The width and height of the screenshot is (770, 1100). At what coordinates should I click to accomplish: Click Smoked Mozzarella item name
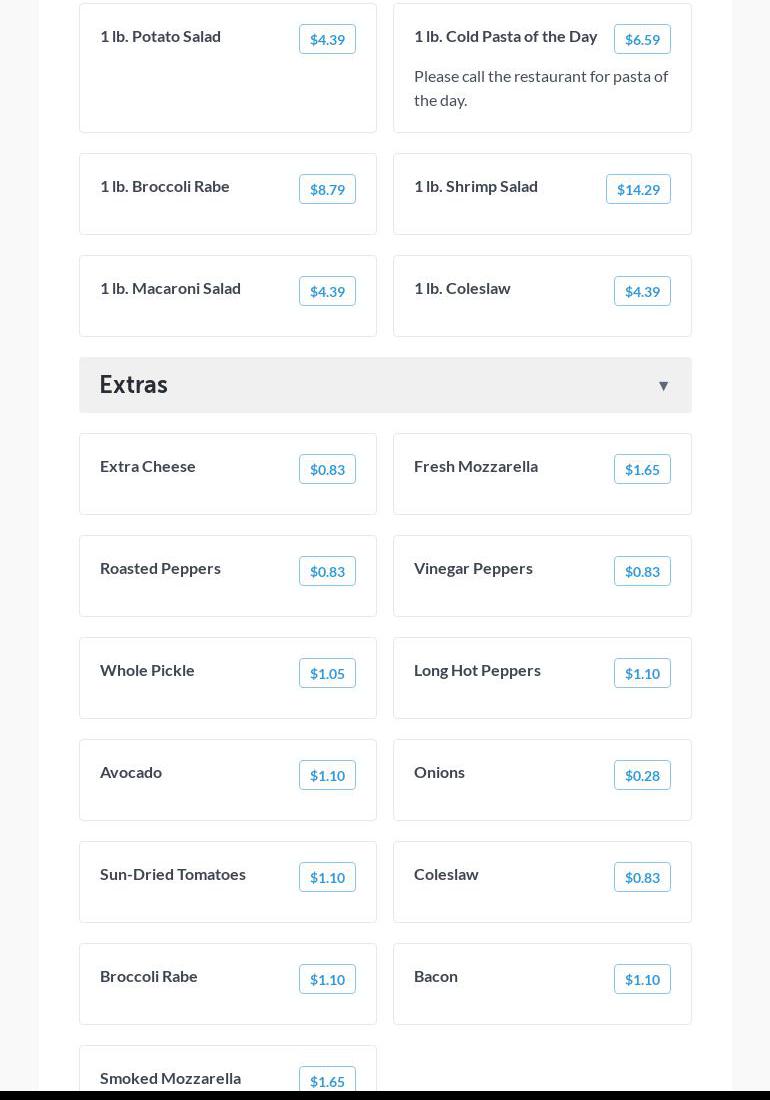(x=171, y=1078)
